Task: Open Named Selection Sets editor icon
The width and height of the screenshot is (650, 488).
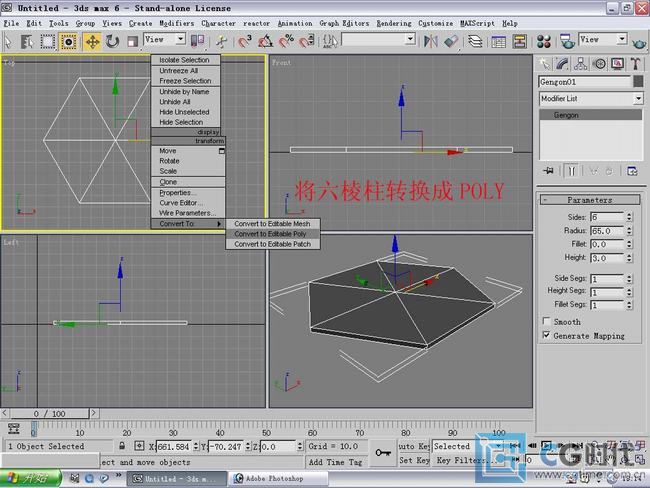Action: pos(330,41)
